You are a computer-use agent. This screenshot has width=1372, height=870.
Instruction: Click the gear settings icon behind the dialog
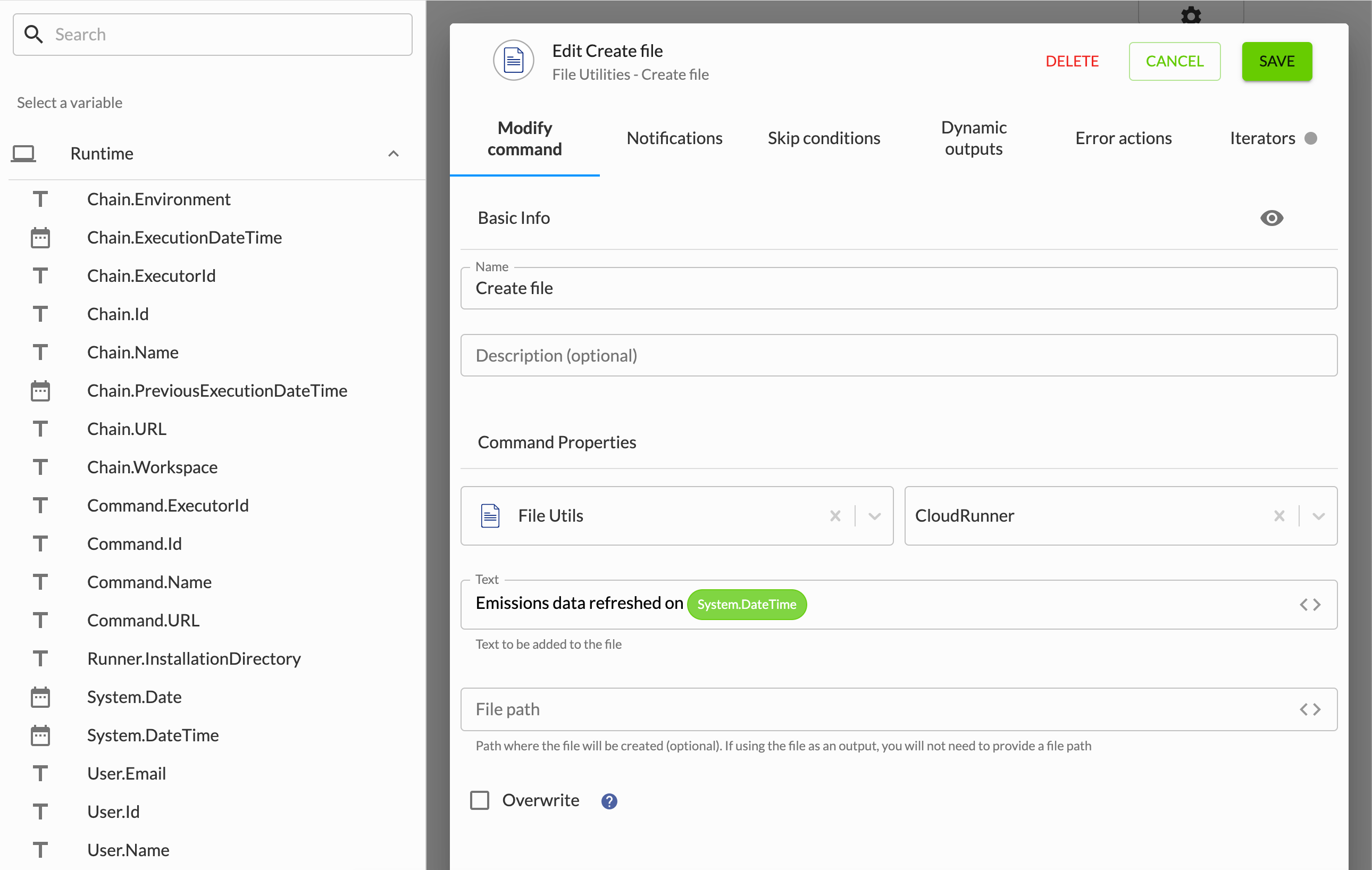[1191, 14]
